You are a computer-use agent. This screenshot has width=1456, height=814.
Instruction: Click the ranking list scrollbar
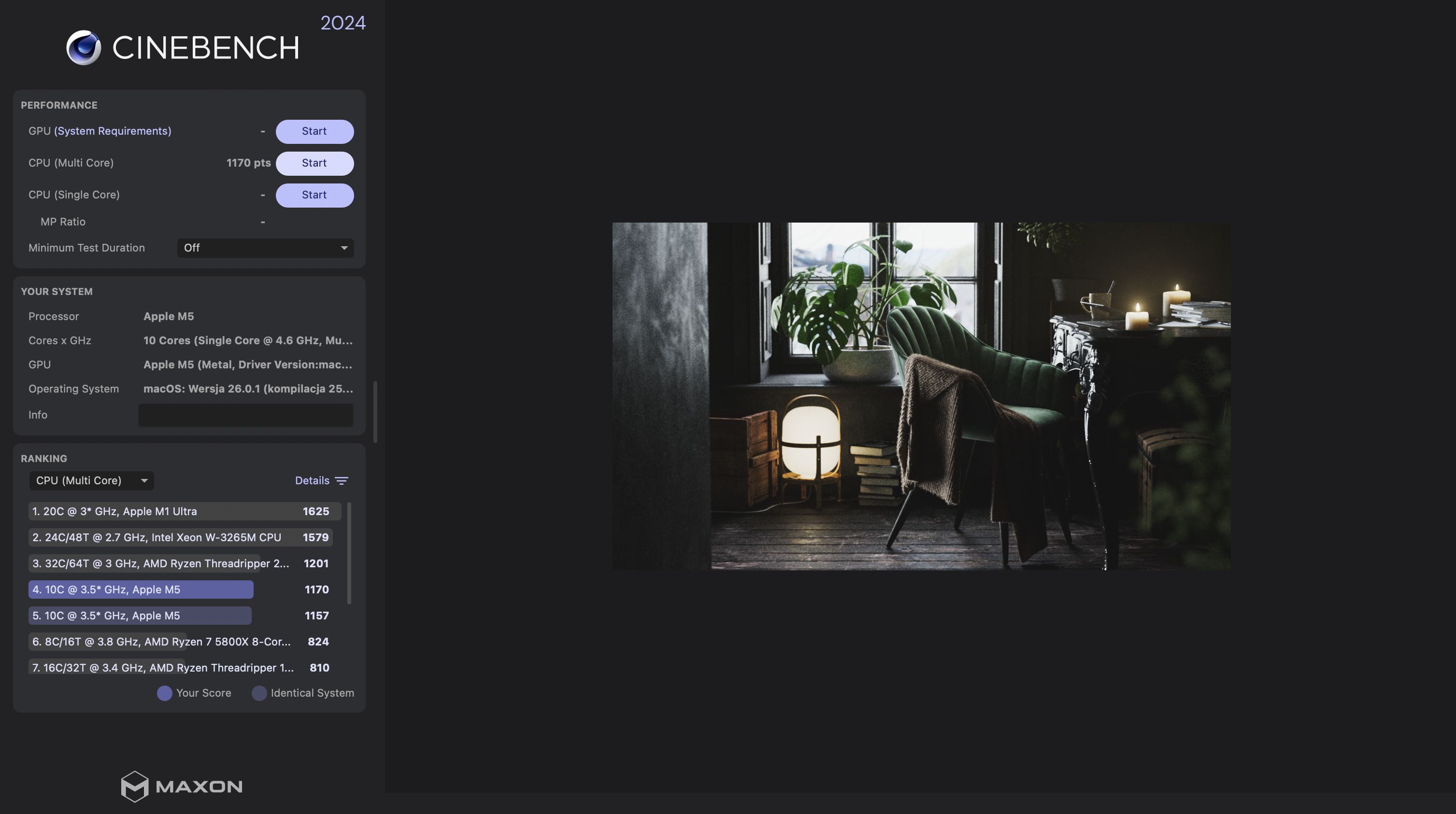pyautogui.click(x=349, y=554)
